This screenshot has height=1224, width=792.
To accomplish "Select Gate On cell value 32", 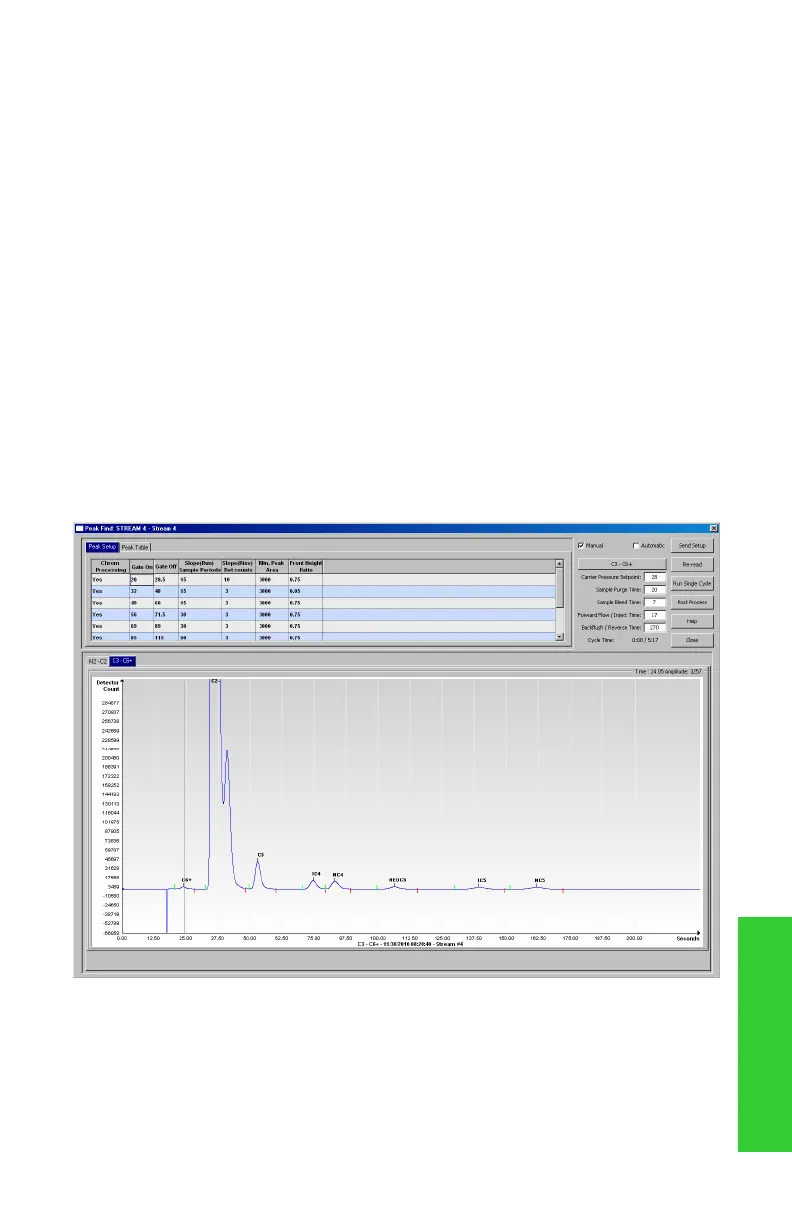I will tap(141, 591).
